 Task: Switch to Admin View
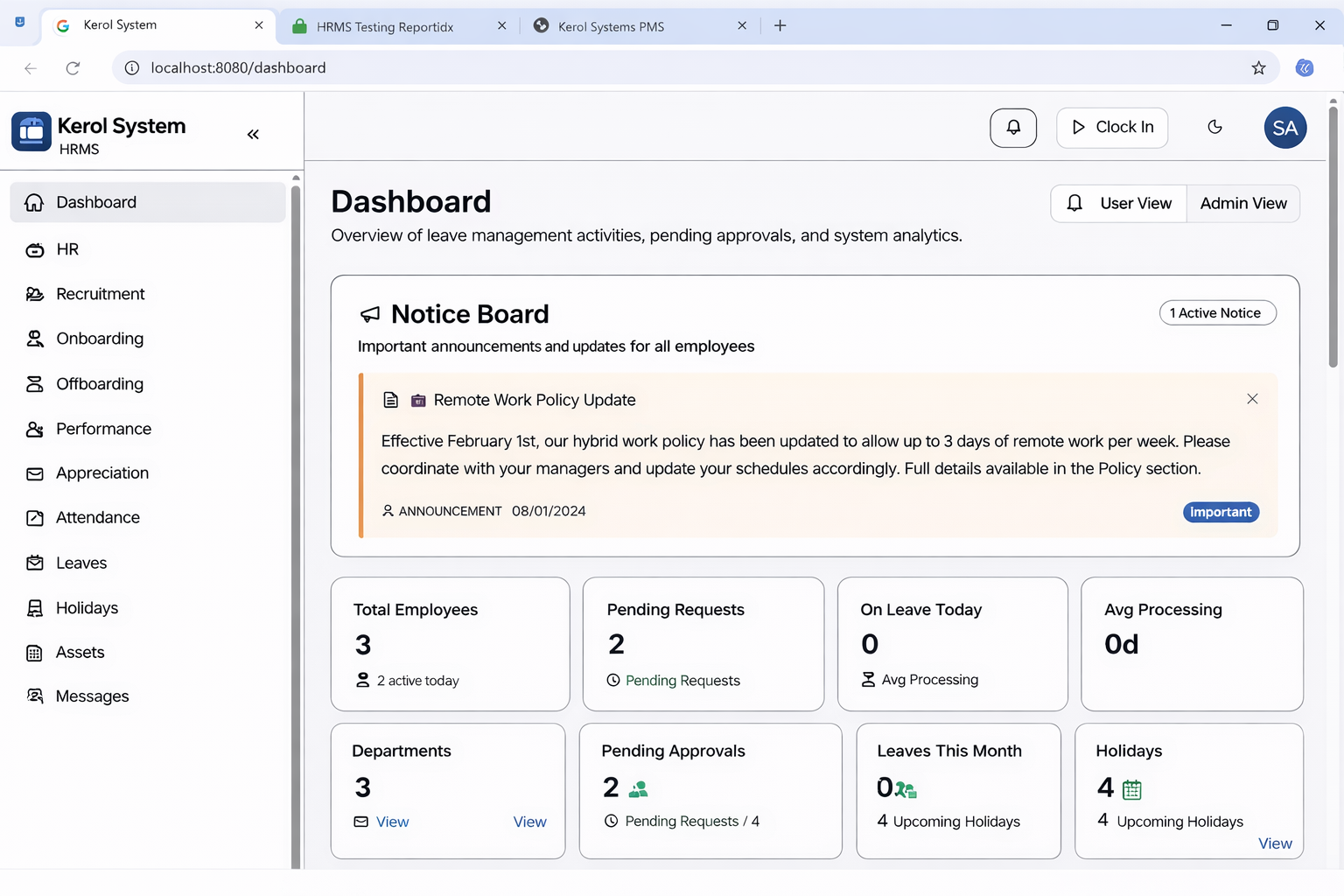click(1242, 204)
